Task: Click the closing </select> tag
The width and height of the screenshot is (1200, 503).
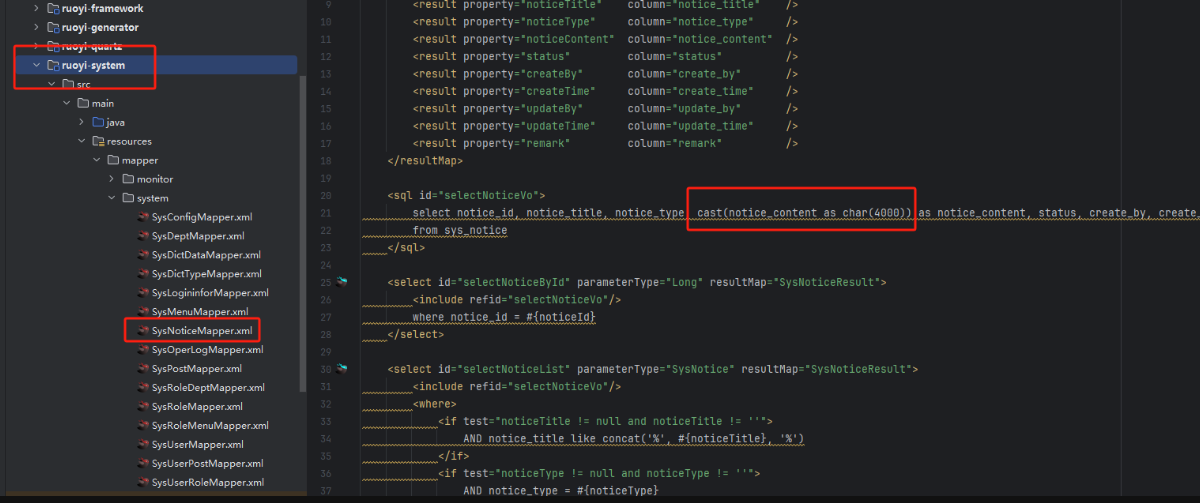Action: 416,334
